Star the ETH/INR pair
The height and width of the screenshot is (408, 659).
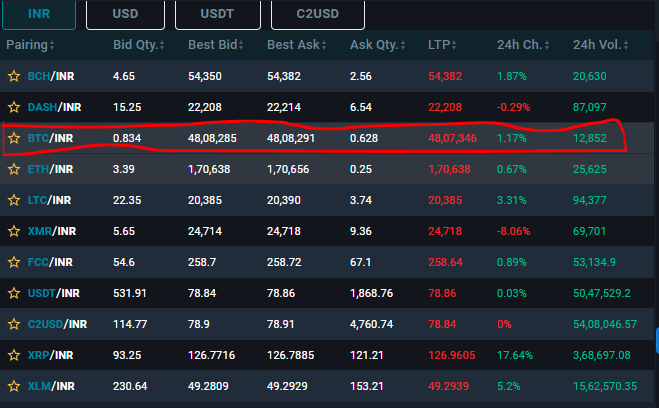click(14, 169)
